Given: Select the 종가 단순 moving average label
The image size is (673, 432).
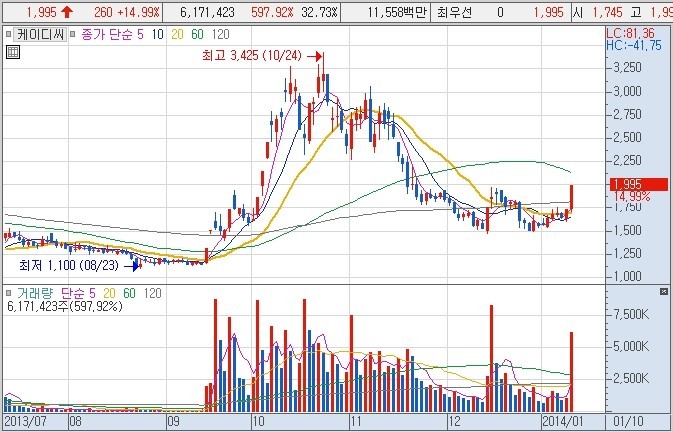Looking at the screenshot, I should point(107,34).
